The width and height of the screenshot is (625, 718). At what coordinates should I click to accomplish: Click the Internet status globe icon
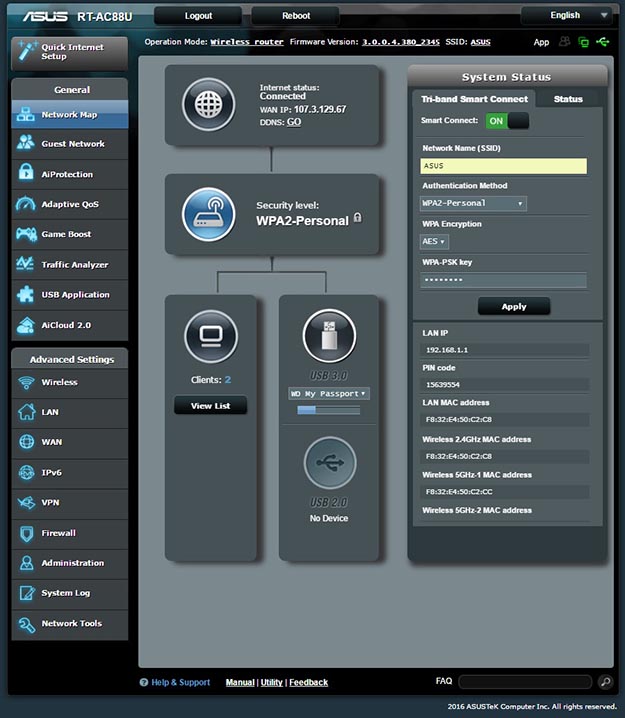[207, 104]
